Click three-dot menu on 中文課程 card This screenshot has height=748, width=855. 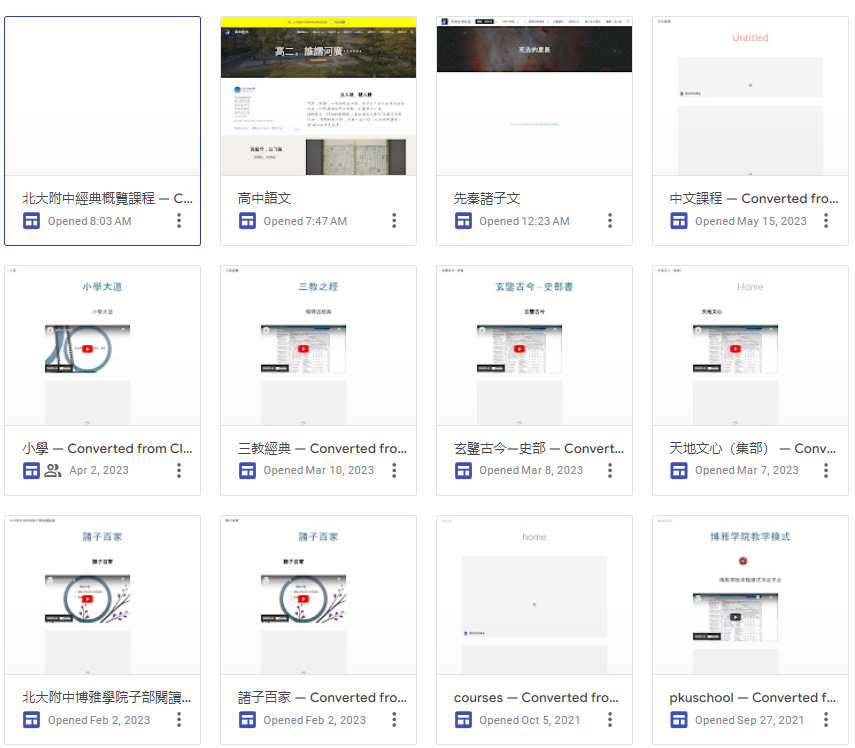826,221
